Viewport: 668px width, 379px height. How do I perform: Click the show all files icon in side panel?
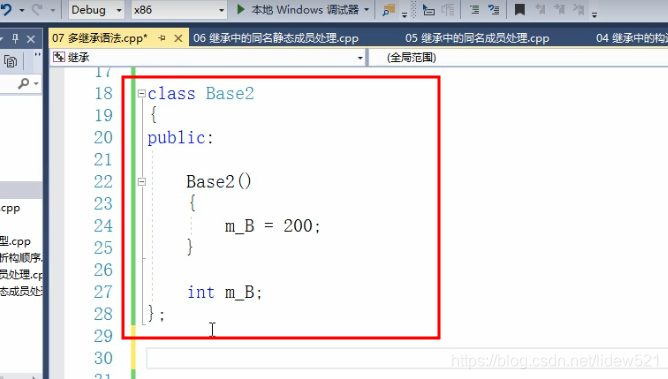point(11,62)
